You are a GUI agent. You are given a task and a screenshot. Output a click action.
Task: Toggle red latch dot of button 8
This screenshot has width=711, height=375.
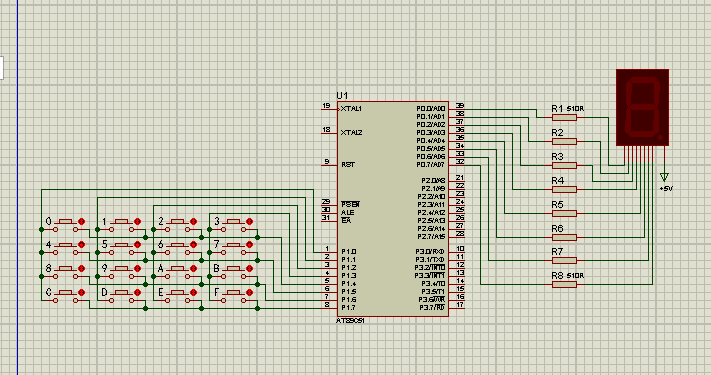pyautogui.click(x=82, y=268)
